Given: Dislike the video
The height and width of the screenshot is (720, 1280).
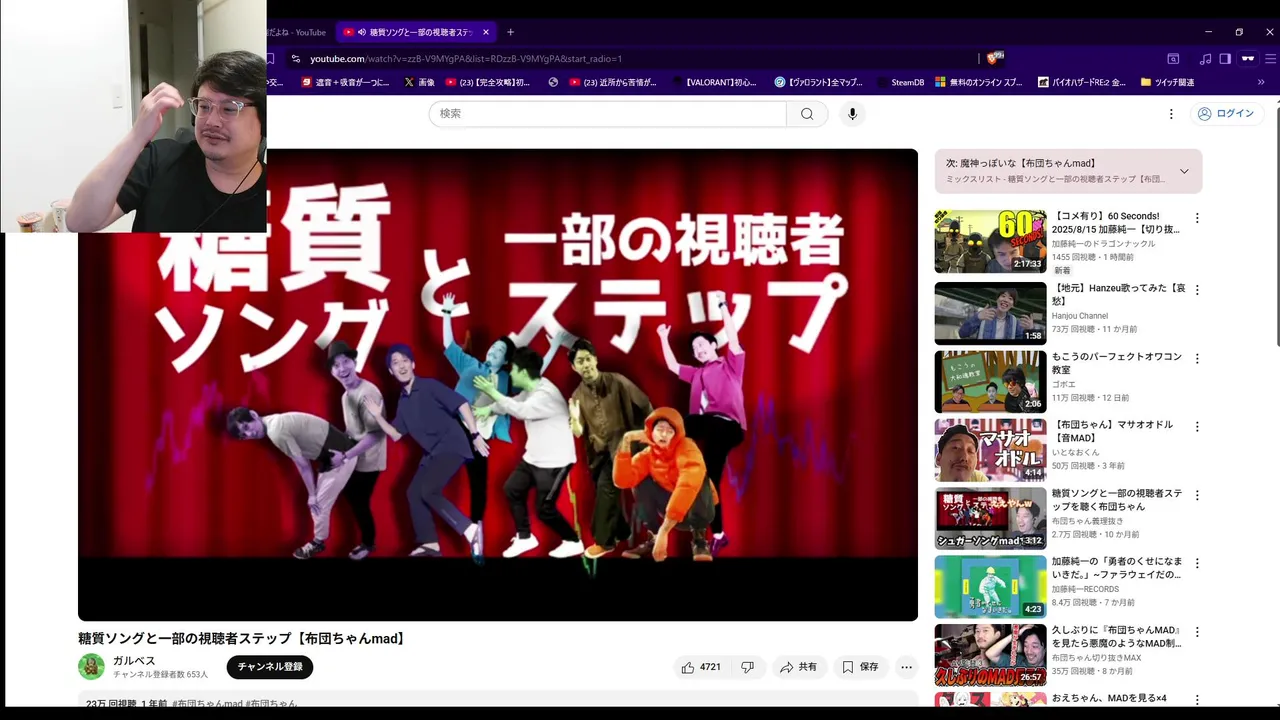Looking at the screenshot, I should coord(747,667).
